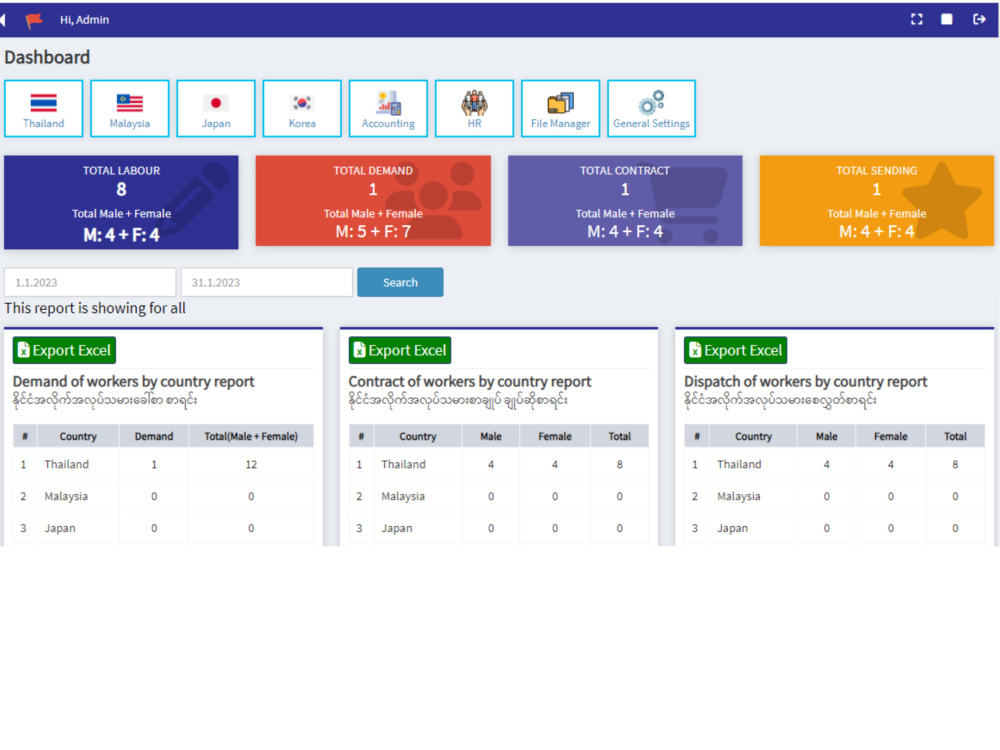The image size is (1000, 750).
Task: Click Japan row in Contract report table
Action: pyautogui.click(x=499, y=528)
